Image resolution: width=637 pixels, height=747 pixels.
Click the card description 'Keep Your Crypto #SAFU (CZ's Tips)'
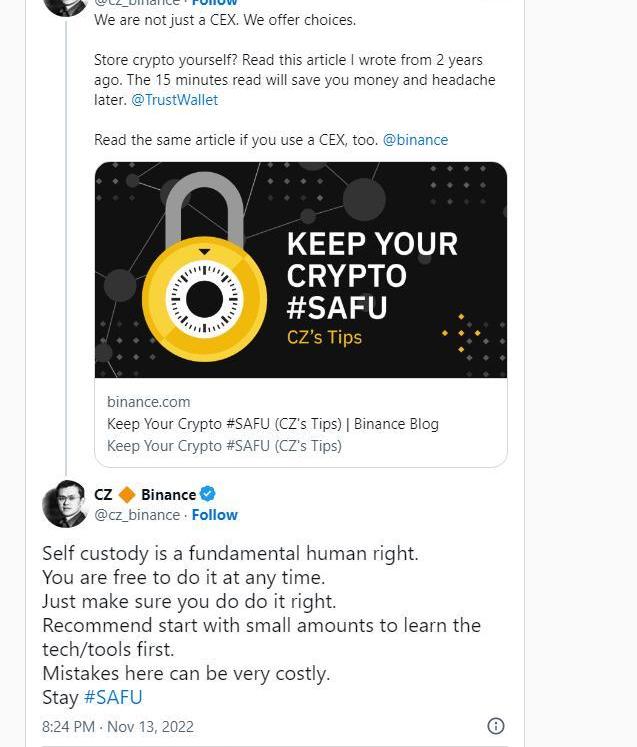coord(224,446)
